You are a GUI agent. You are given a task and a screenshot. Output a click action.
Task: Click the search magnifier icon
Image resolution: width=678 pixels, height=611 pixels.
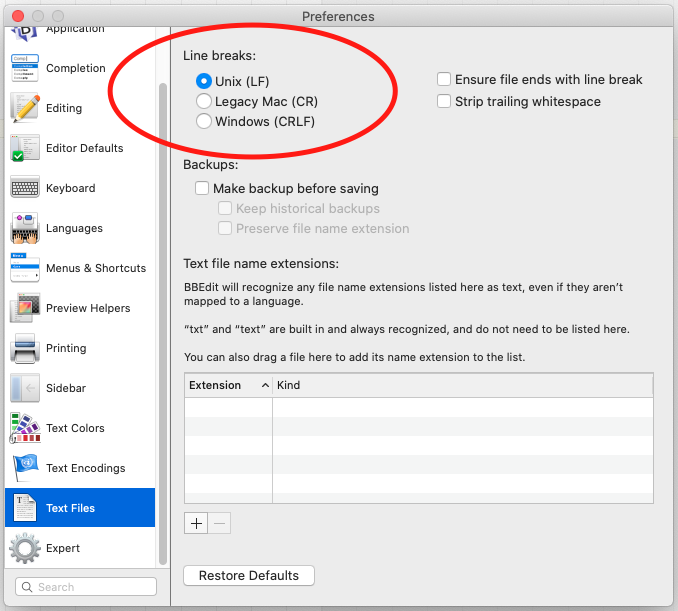[x=27, y=587]
